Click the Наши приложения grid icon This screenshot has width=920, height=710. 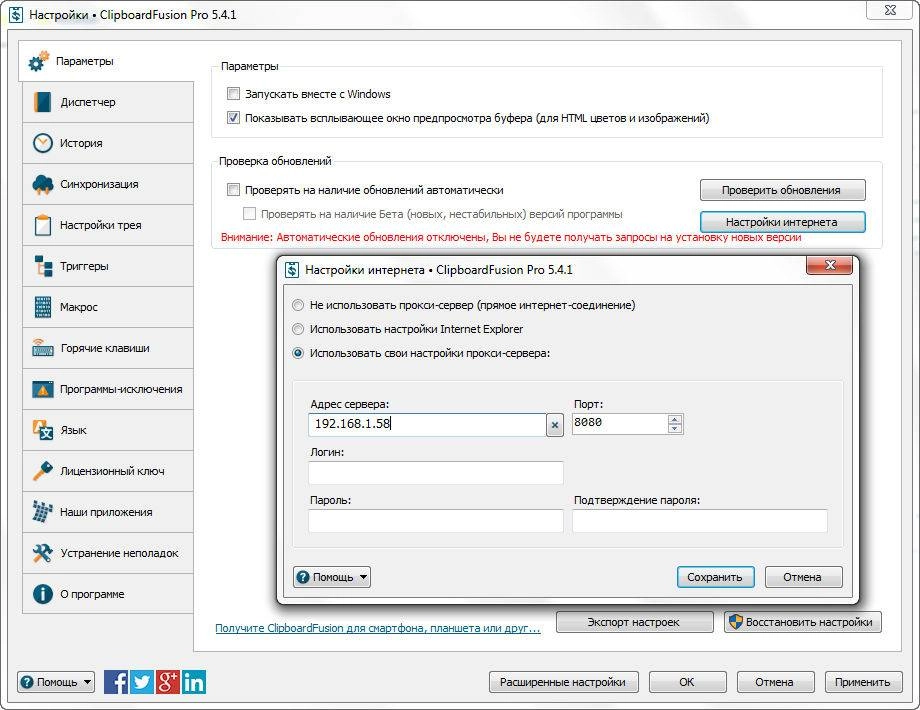click(x=43, y=512)
